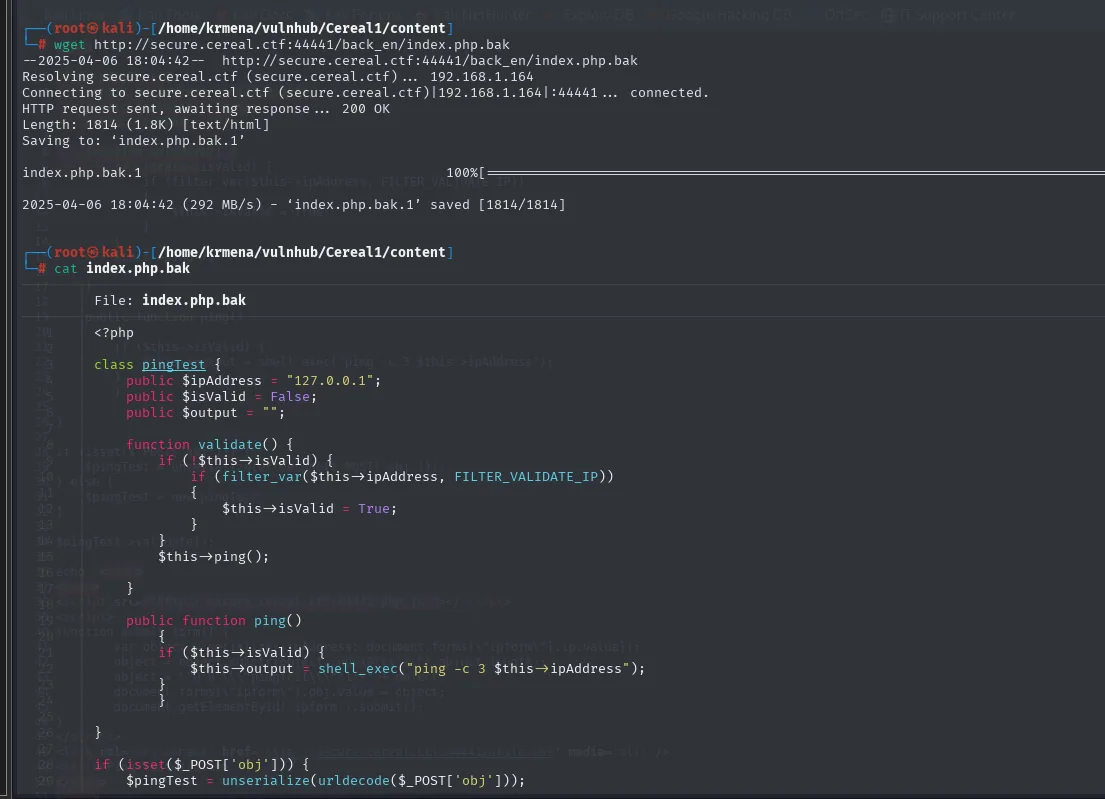The width and height of the screenshot is (1105, 799).
Task: Click the timestamp --2025-04-06 18:04:42--
Action: [113, 61]
